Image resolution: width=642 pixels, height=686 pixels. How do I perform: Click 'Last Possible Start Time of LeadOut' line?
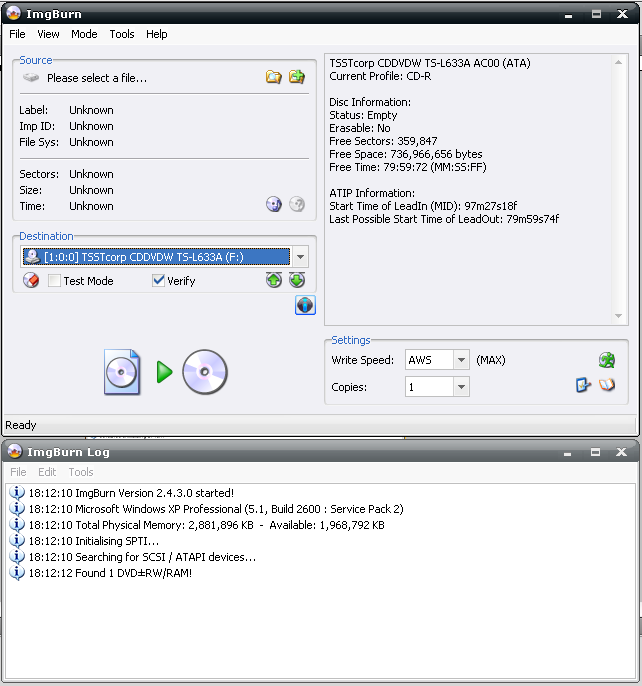444,219
